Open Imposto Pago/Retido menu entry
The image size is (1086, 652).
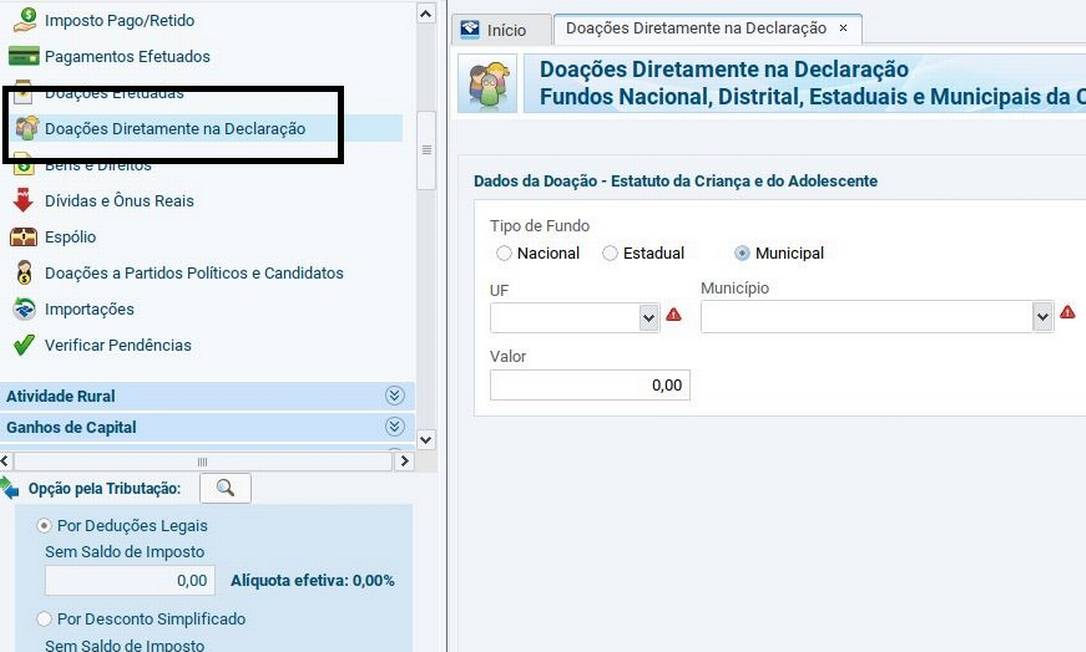119,20
